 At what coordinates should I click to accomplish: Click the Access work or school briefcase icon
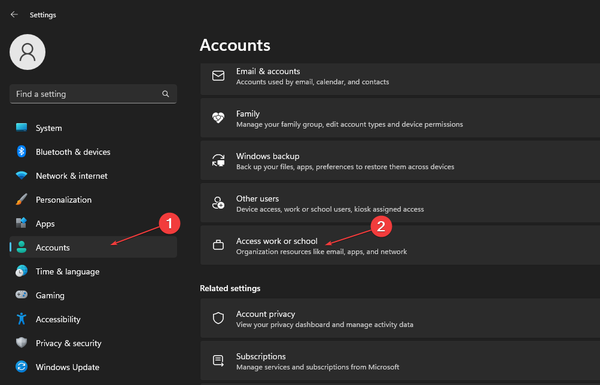tap(218, 245)
